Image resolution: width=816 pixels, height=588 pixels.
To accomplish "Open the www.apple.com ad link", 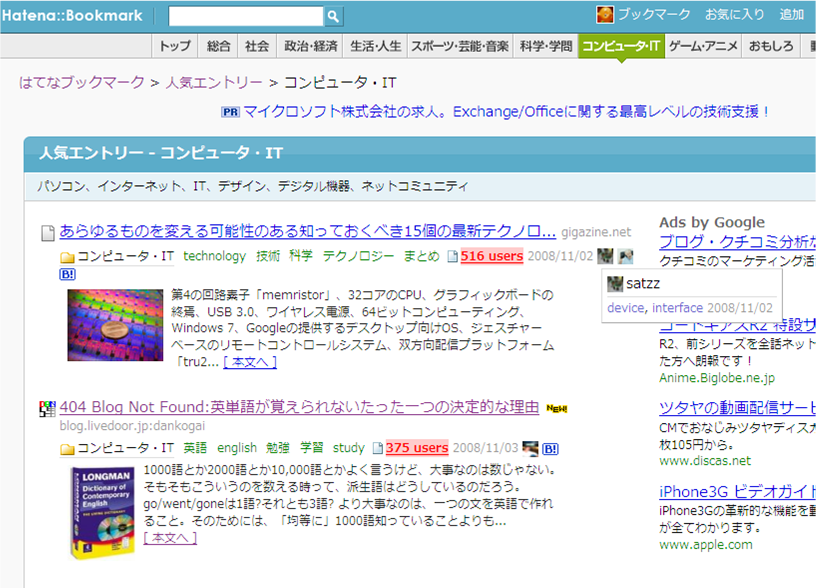I will 706,545.
